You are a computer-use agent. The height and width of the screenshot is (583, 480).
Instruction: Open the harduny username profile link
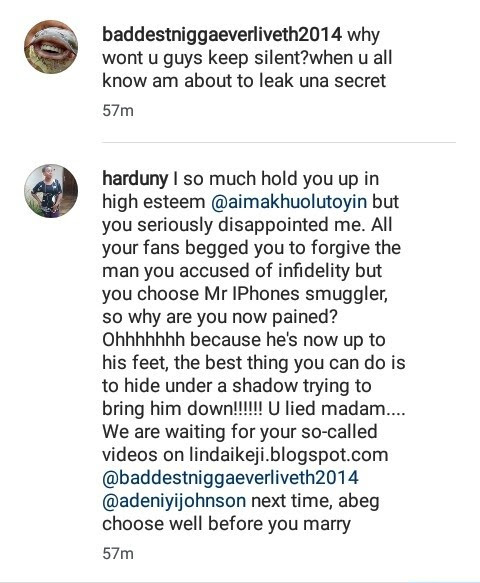pos(135,179)
